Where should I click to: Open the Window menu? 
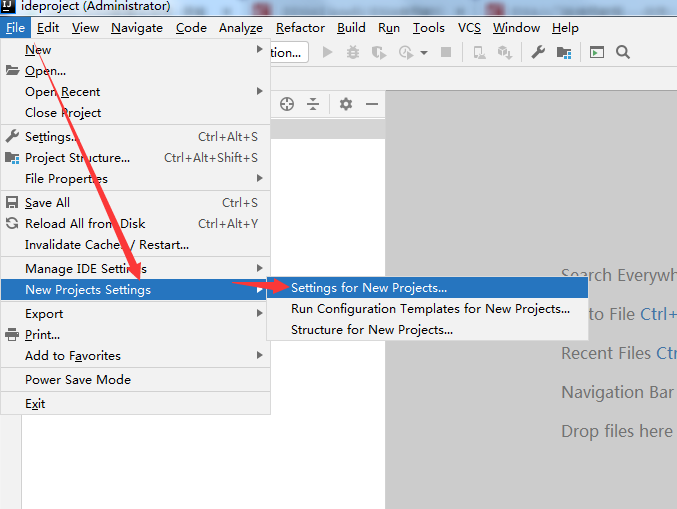click(516, 28)
